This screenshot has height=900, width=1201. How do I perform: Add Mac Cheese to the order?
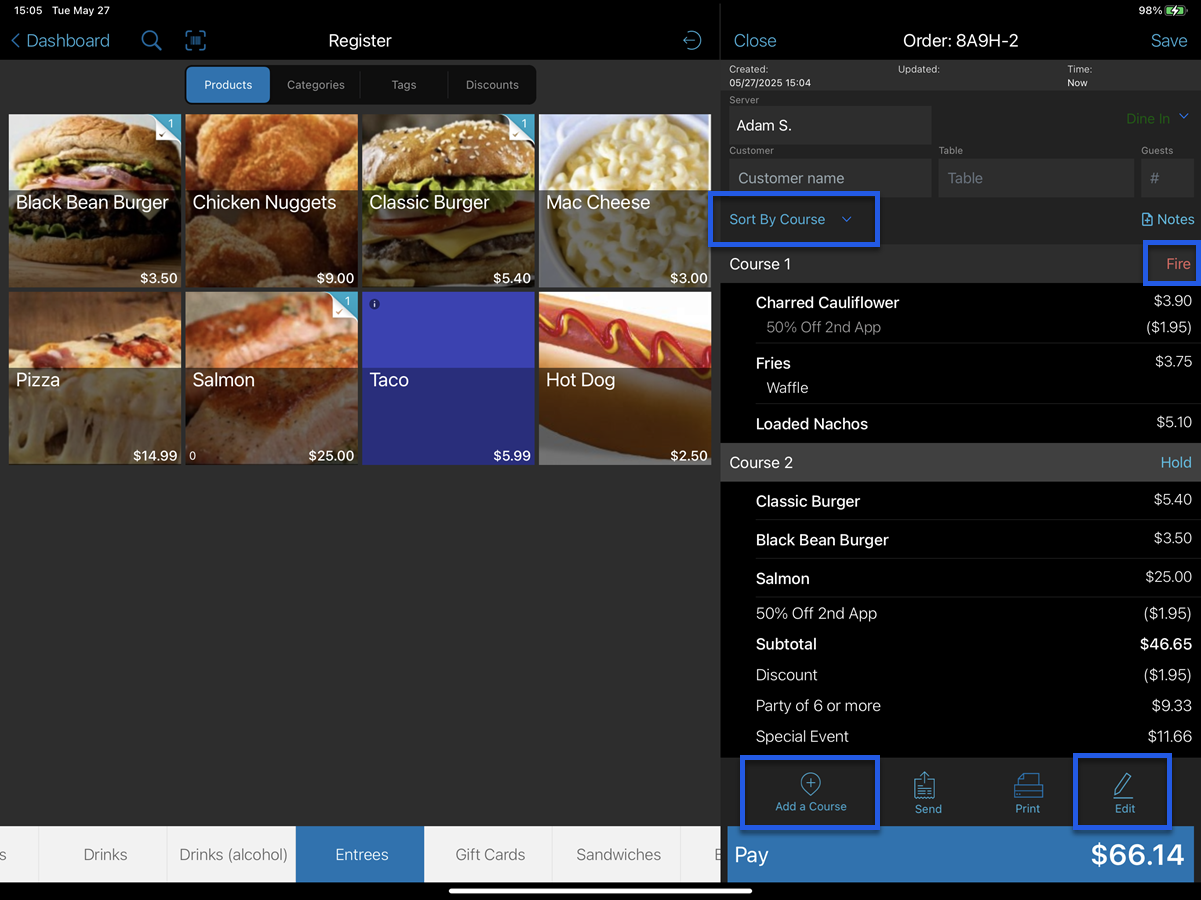point(625,201)
